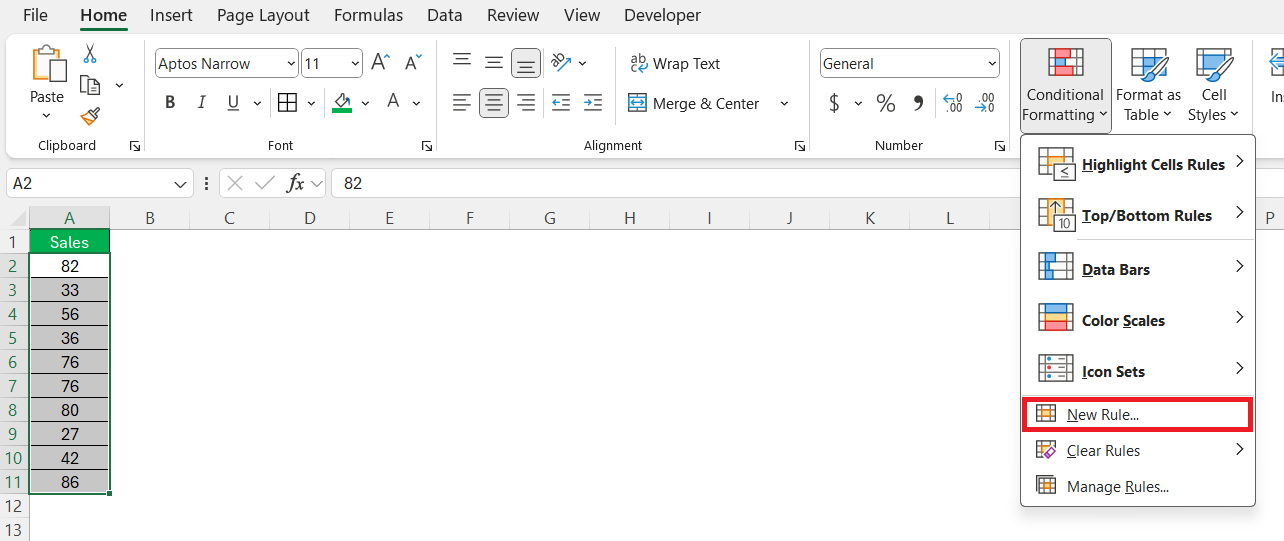Click Wrap Text button

point(675,63)
